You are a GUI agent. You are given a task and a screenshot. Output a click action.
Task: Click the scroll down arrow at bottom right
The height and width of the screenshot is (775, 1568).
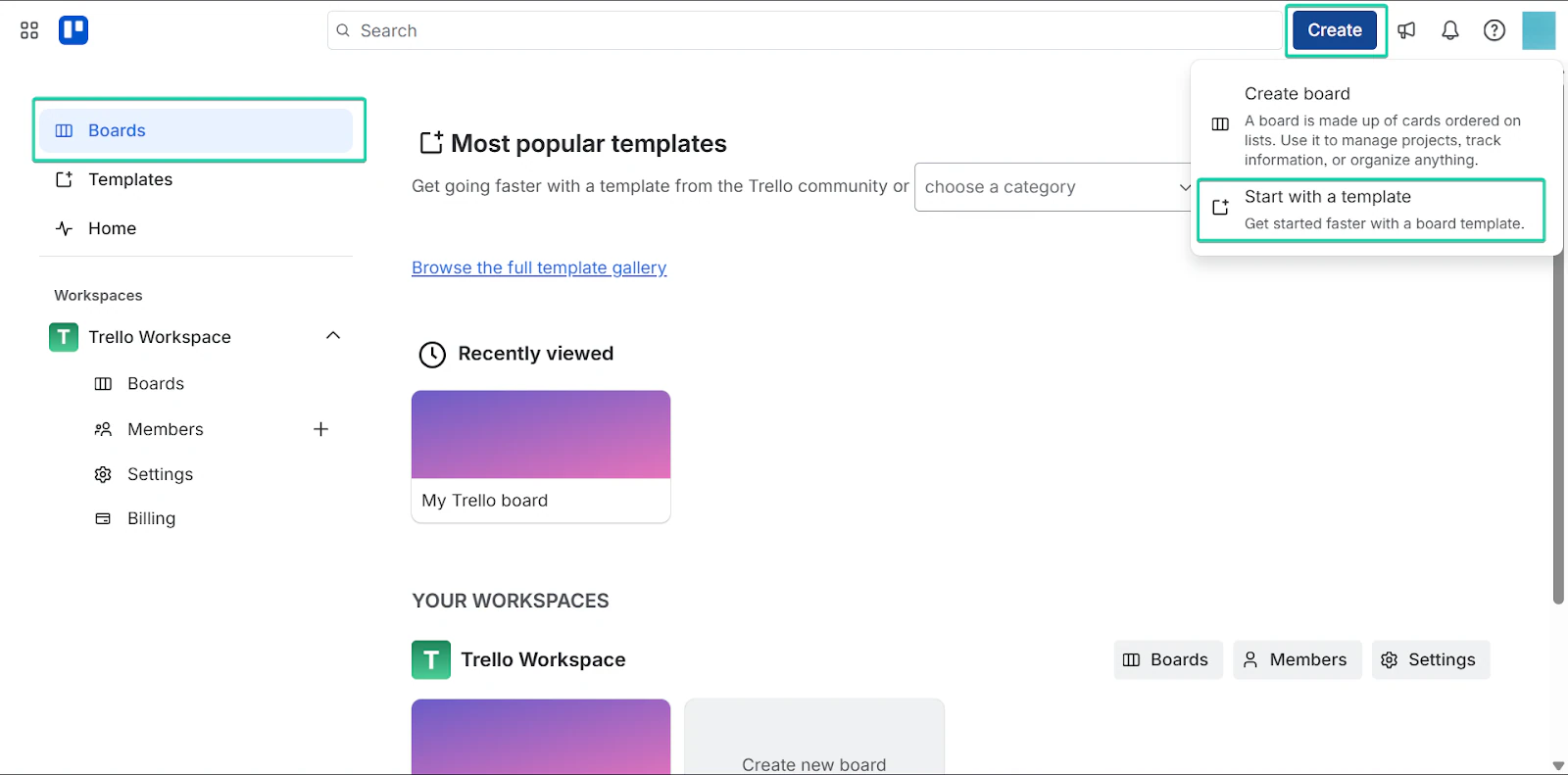tap(1558, 766)
